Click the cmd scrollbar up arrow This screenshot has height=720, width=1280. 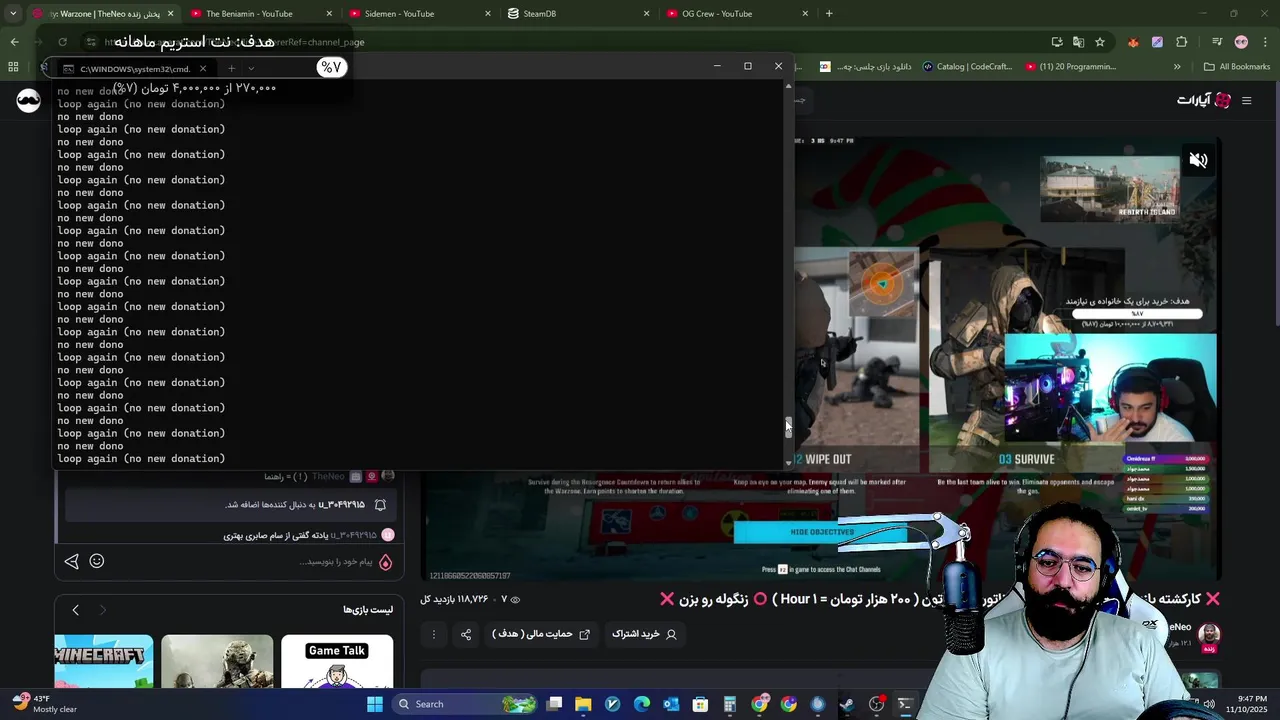788,87
